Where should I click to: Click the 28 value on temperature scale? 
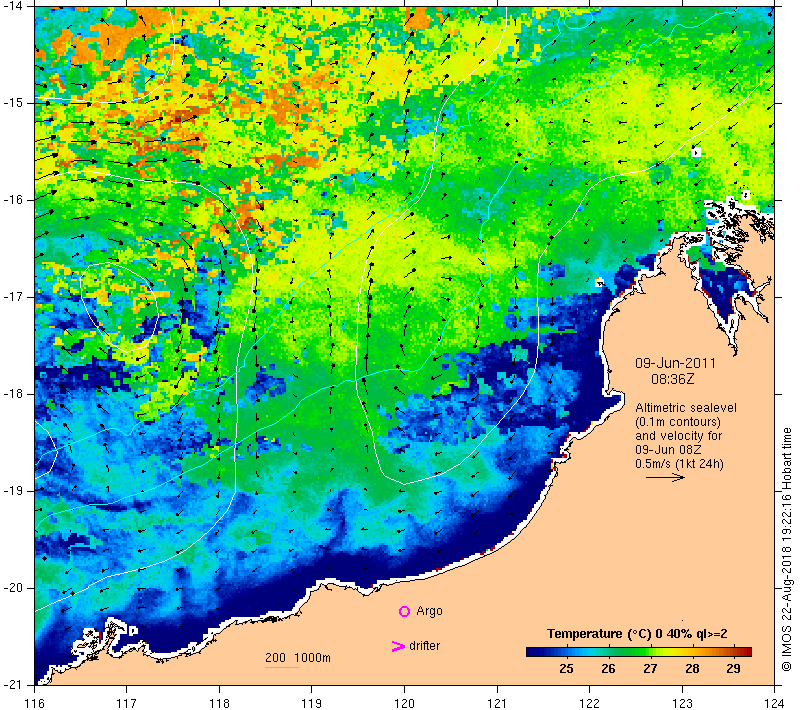(x=692, y=669)
